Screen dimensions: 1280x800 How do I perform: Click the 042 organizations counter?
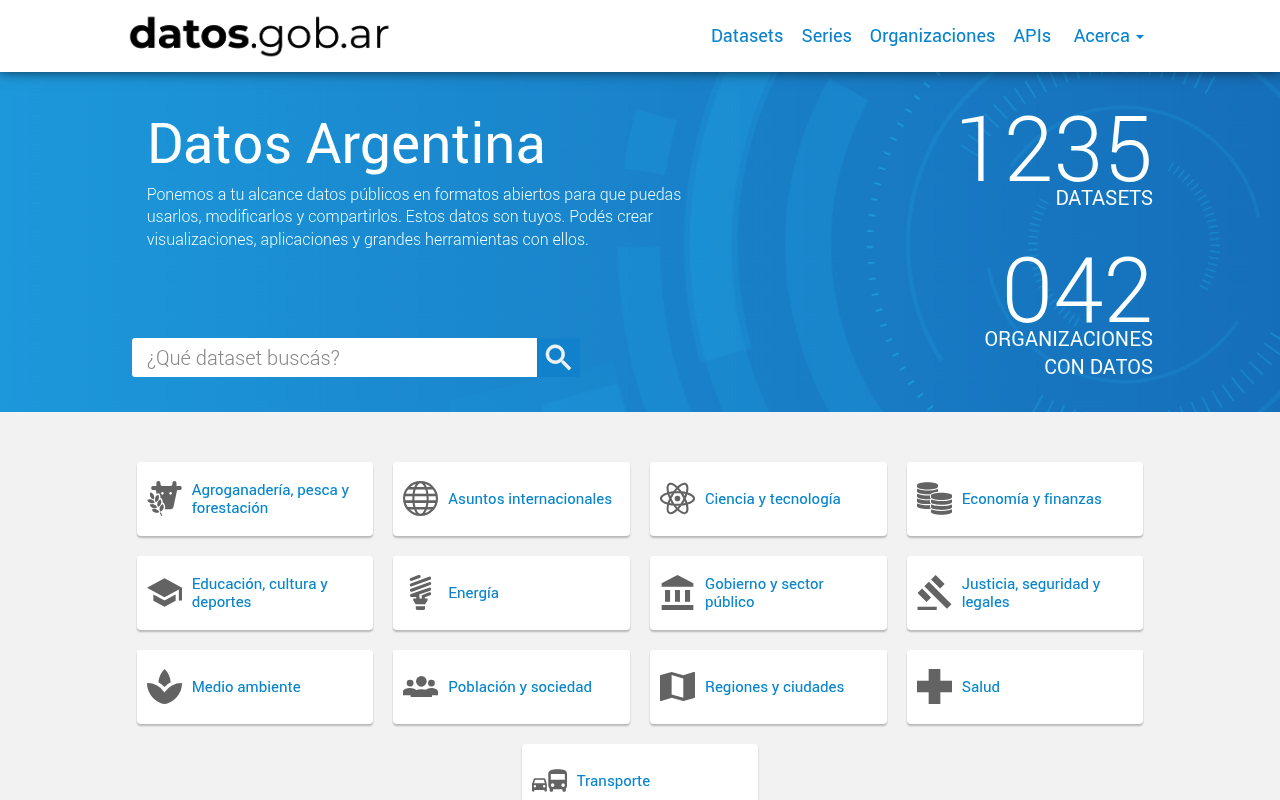[1077, 290]
